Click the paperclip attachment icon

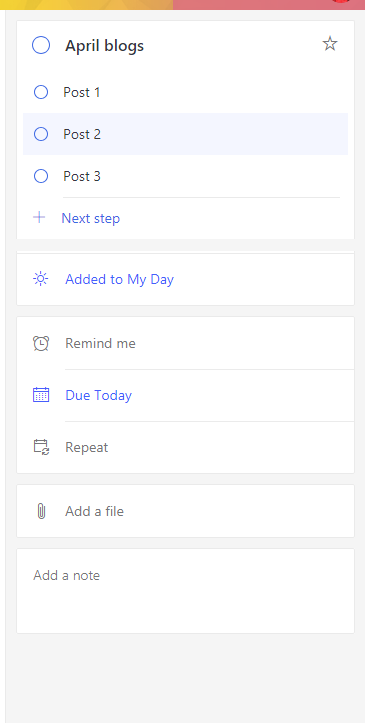click(41, 511)
